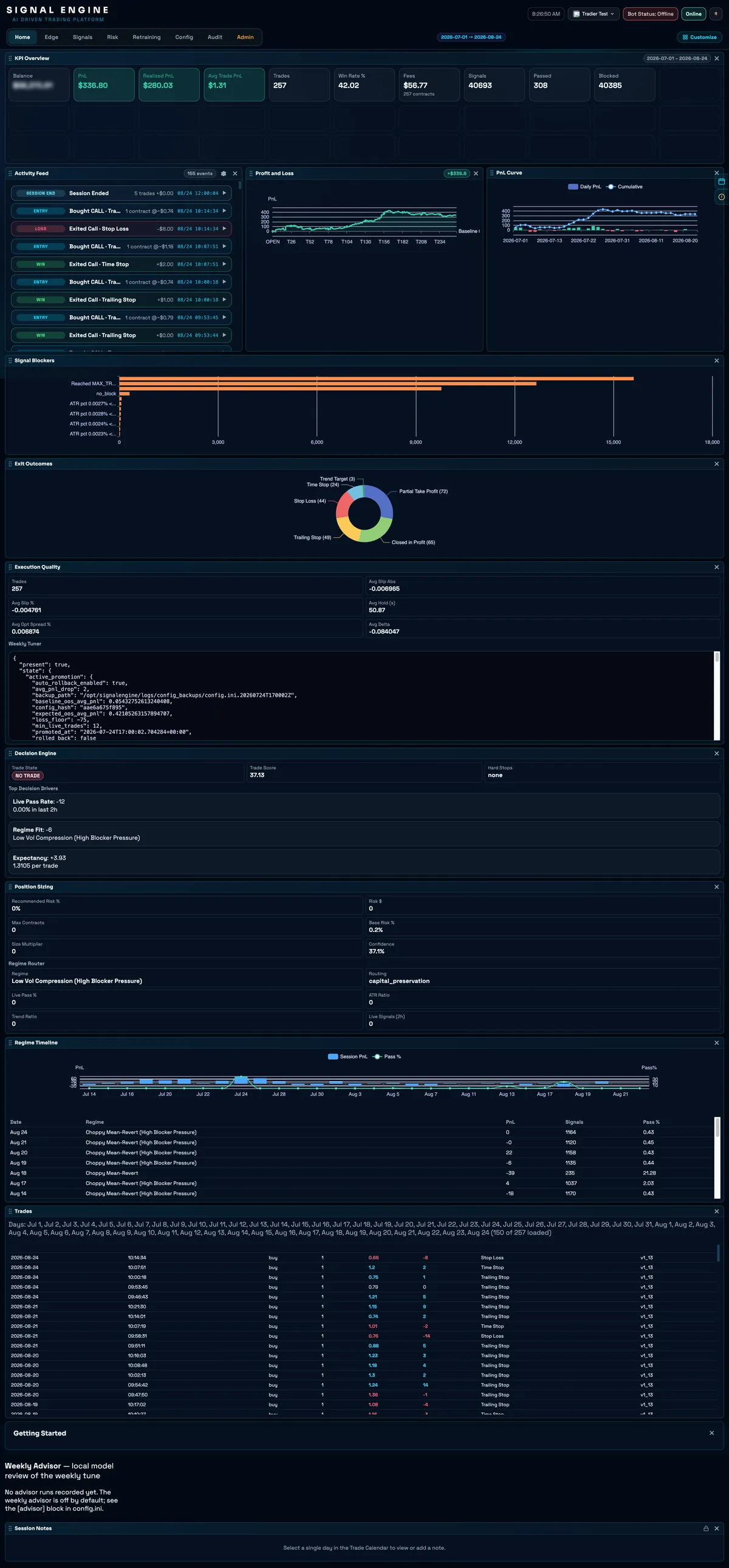Click the PnL Curve drag handle icon

(491, 173)
